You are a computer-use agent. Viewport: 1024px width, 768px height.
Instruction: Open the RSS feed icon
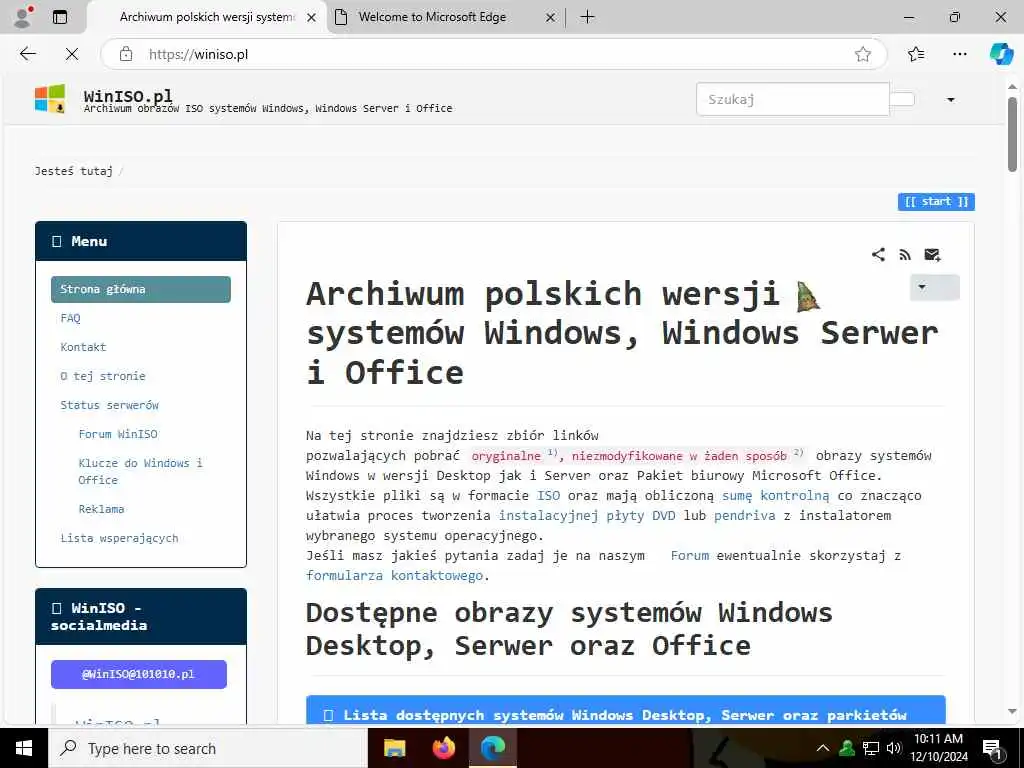904,255
